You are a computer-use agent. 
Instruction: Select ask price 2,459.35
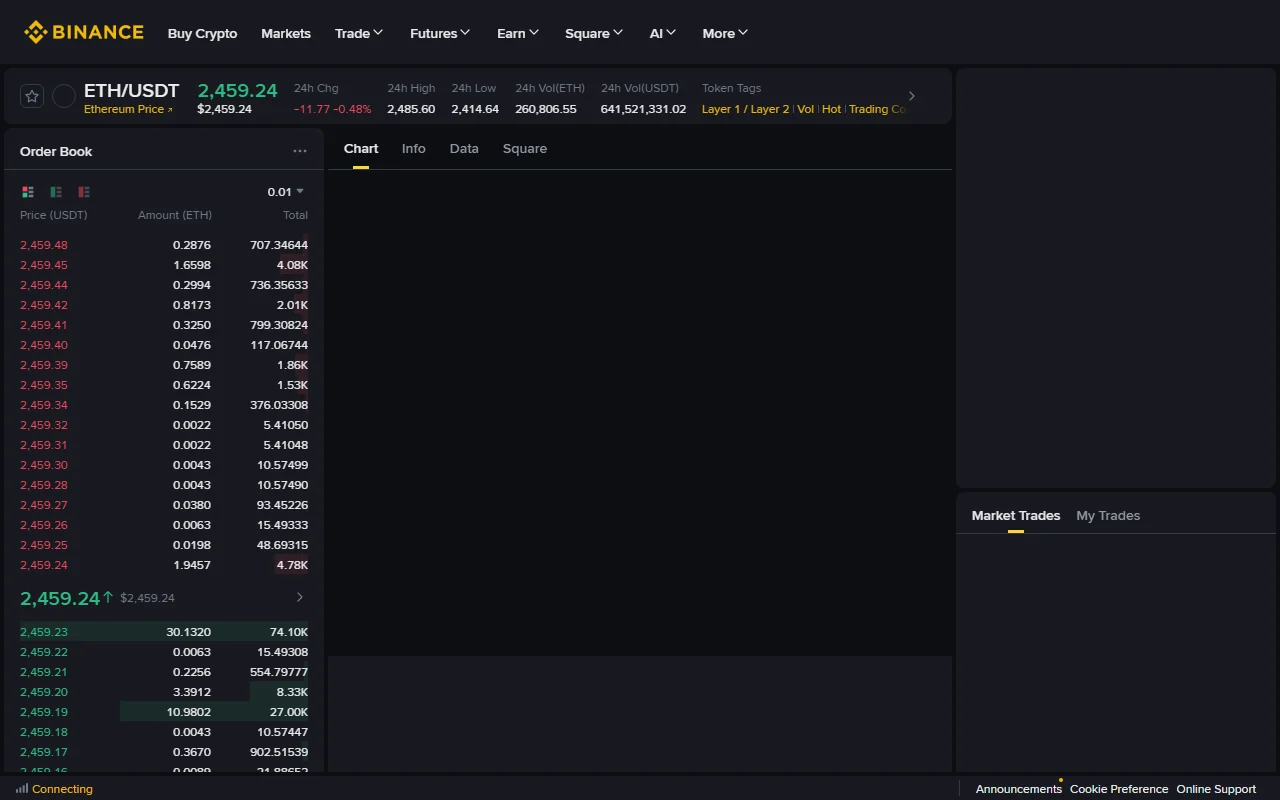point(44,385)
